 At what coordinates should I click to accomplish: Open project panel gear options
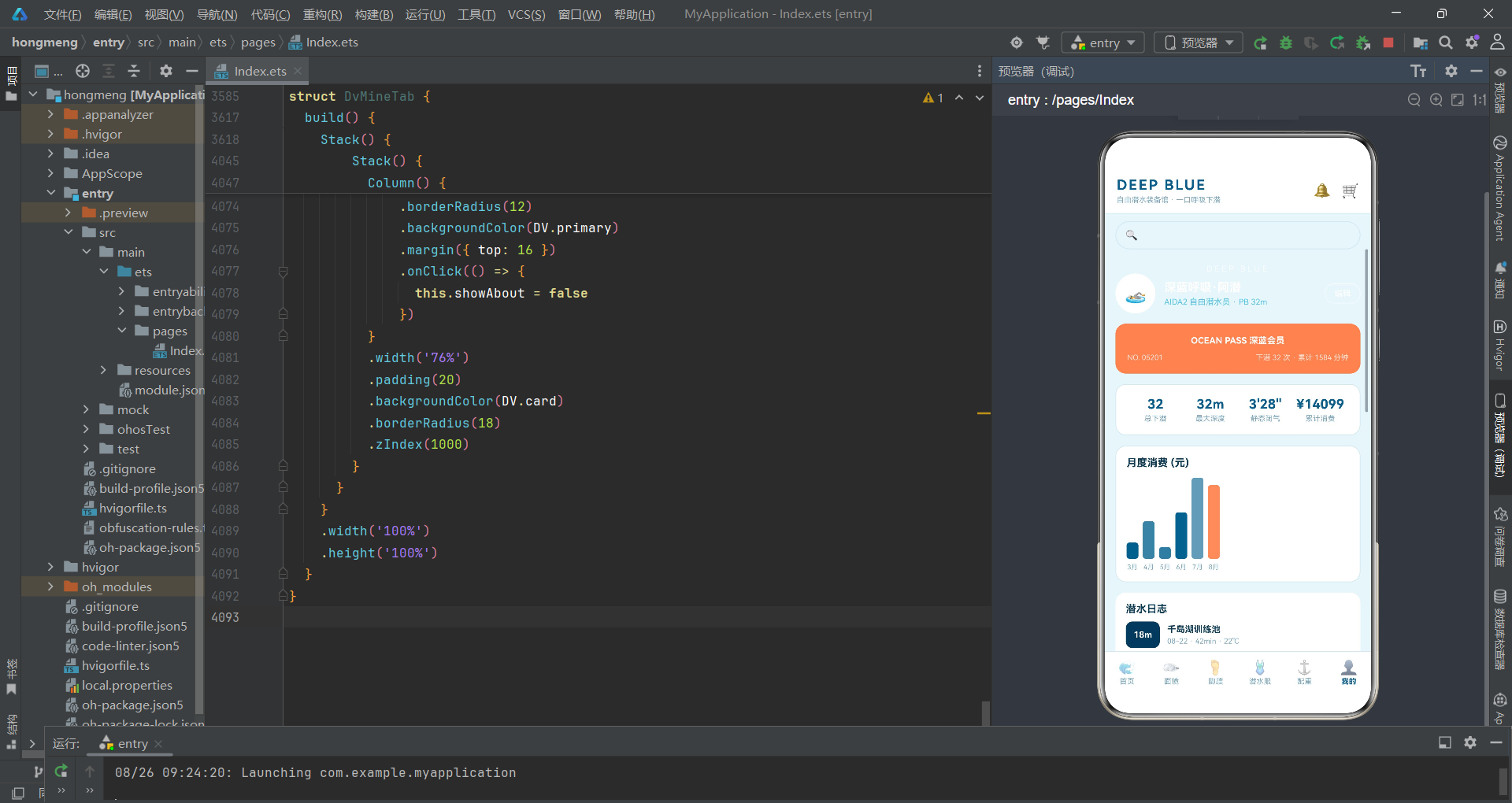tap(165, 71)
